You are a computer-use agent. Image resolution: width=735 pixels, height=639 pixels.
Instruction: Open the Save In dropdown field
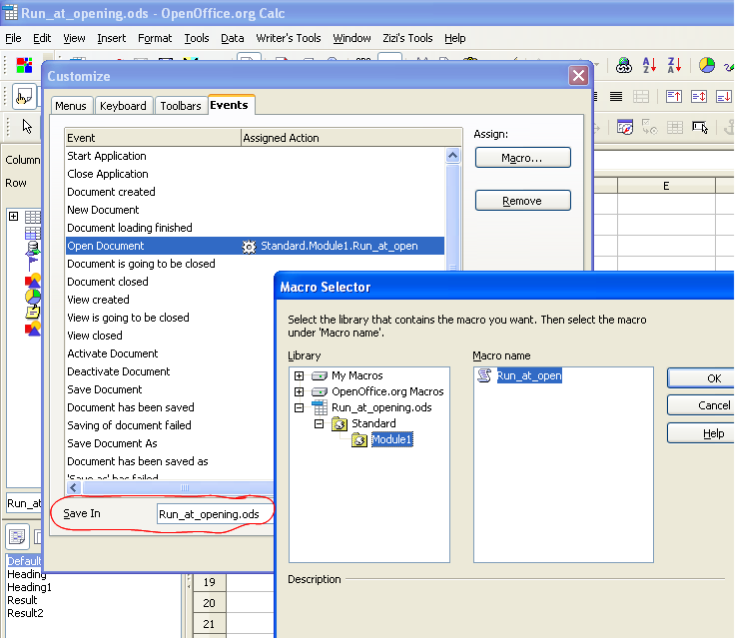click(215, 514)
